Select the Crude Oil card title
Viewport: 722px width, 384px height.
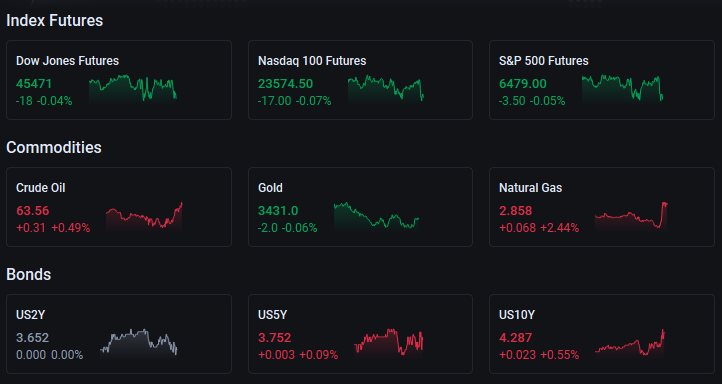click(x=41, y=188)
